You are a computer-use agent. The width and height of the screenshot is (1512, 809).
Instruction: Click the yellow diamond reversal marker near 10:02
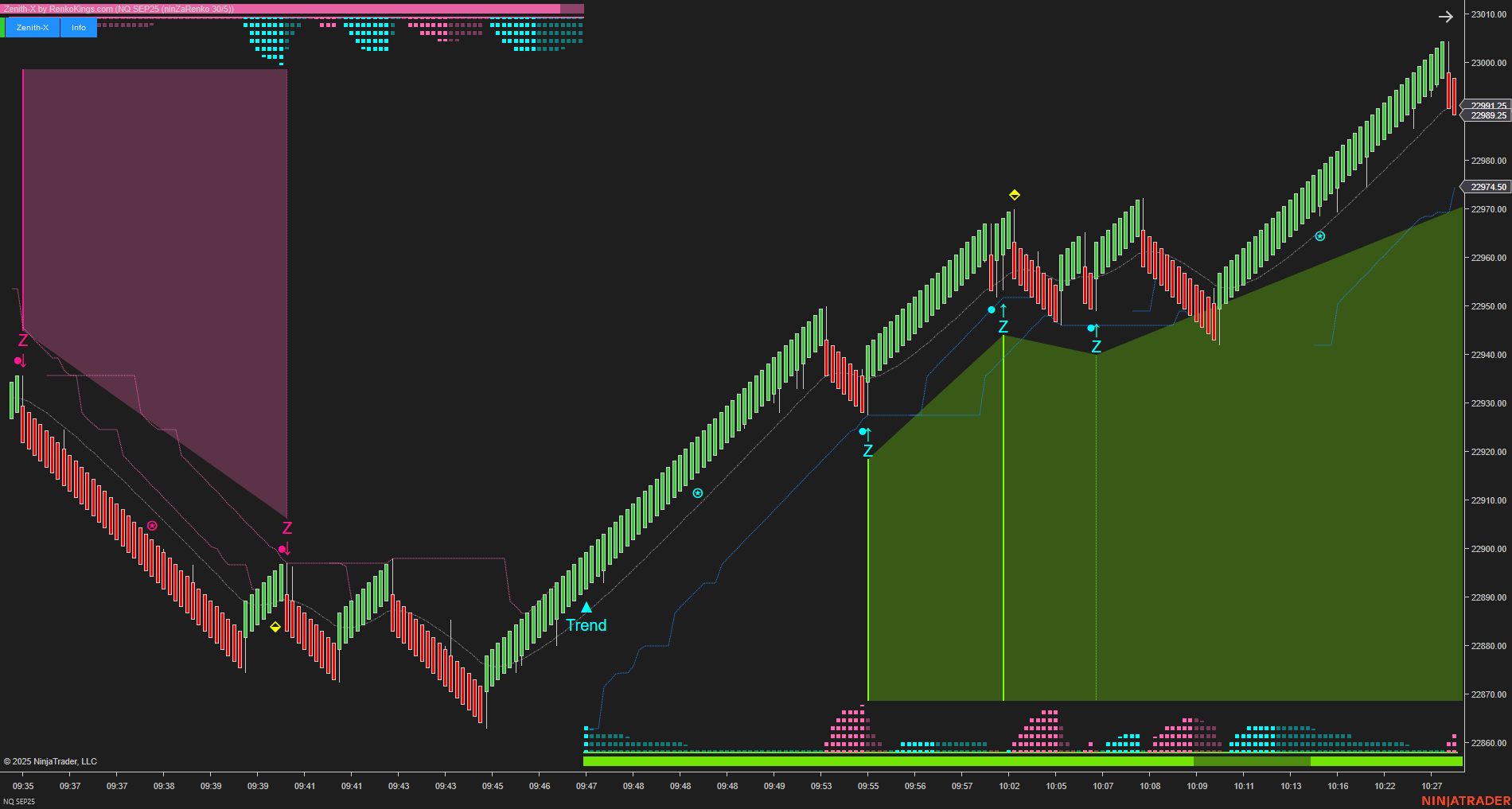pyautogui.click(x=1014, y=193)
